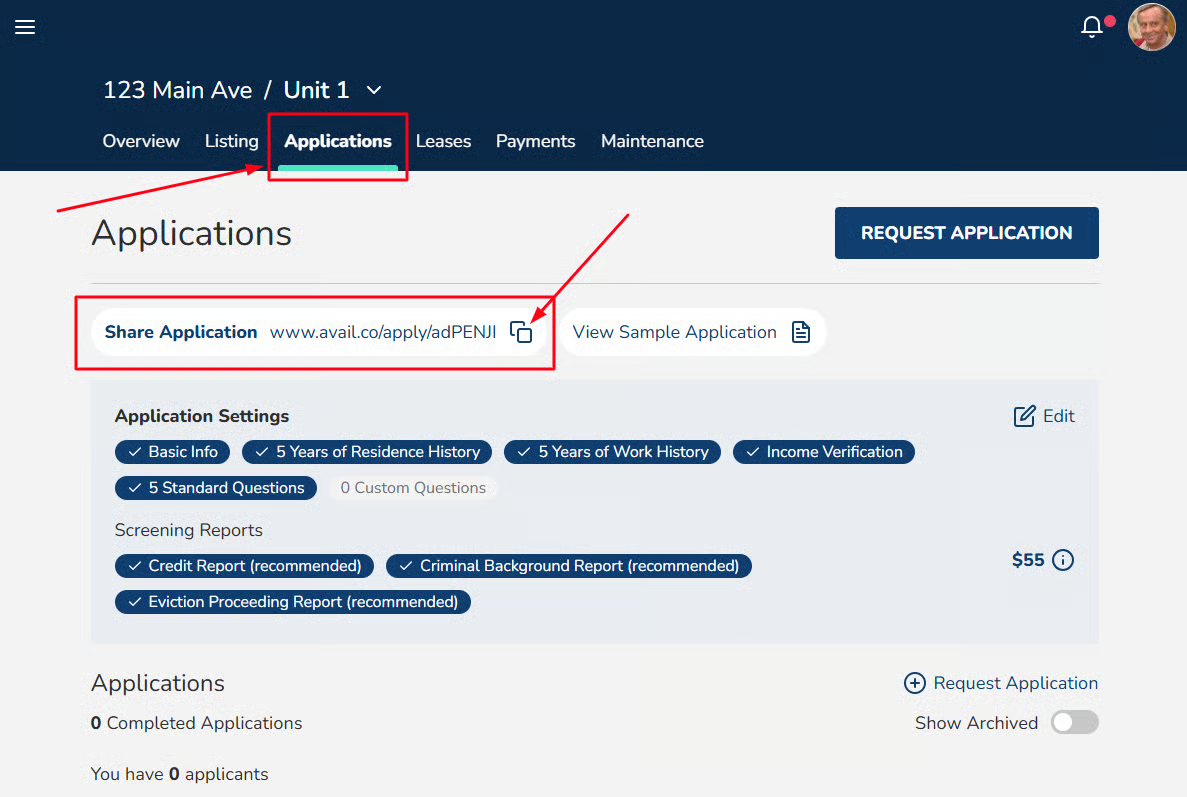Click the Credit Report (recommended) chip

click(245, 566)
